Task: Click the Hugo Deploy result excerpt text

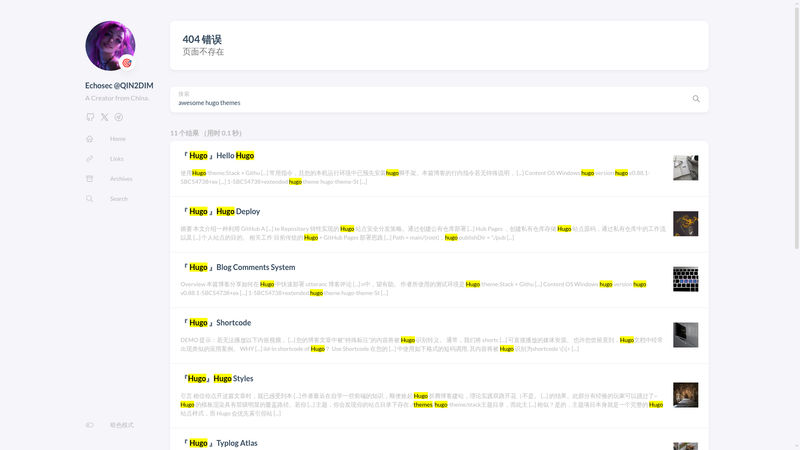Action: [423, 233]
